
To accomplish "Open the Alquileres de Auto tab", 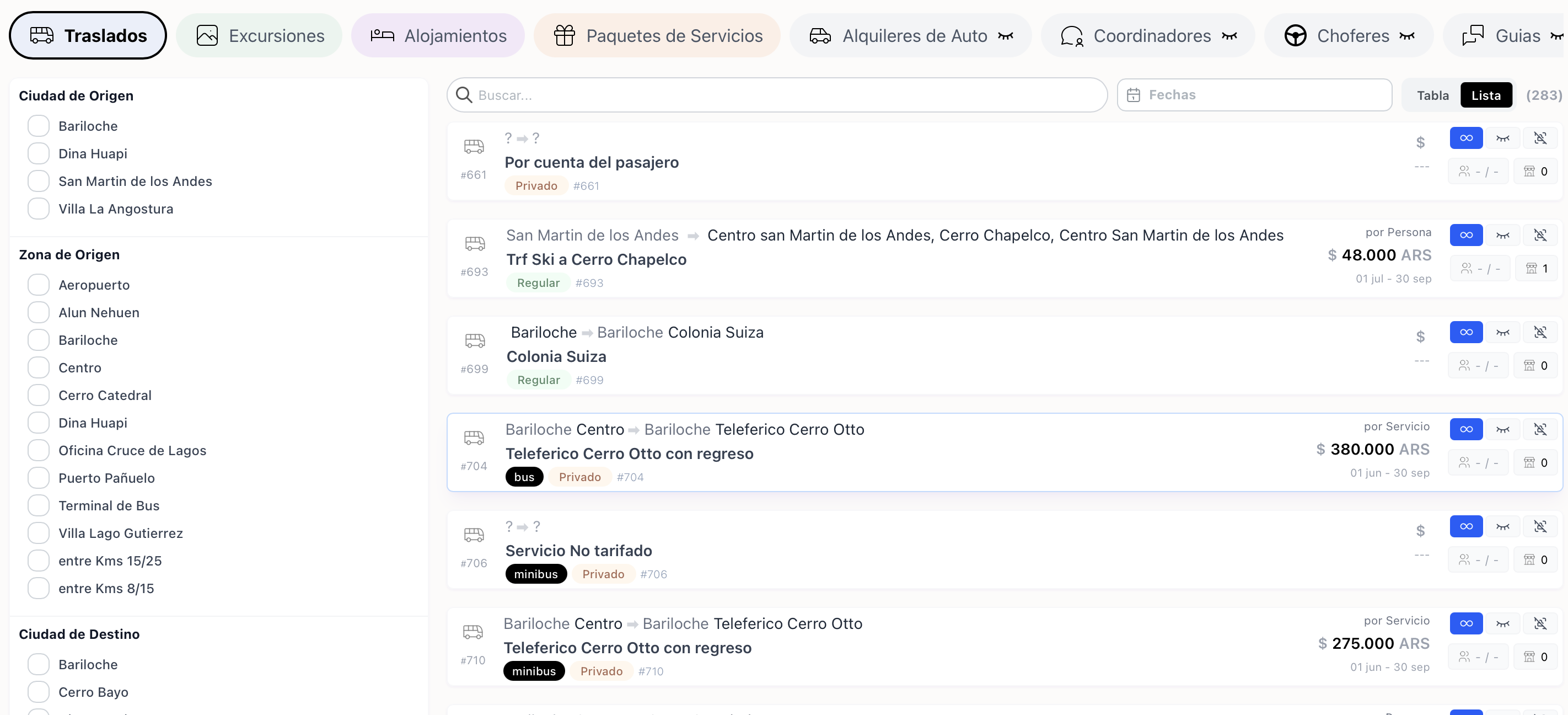I will click(x=911, y=35).
